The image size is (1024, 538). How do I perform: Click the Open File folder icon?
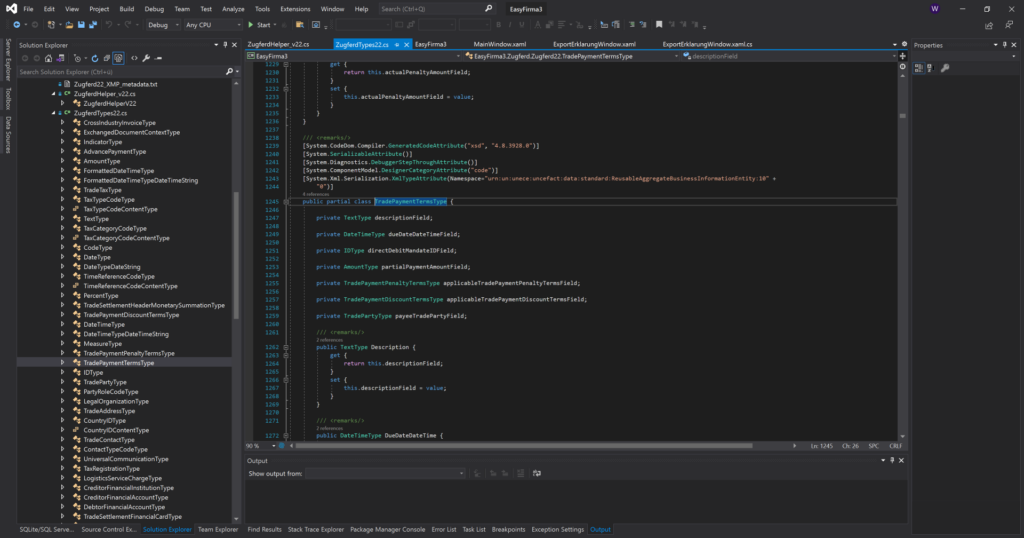pos(69,25)
